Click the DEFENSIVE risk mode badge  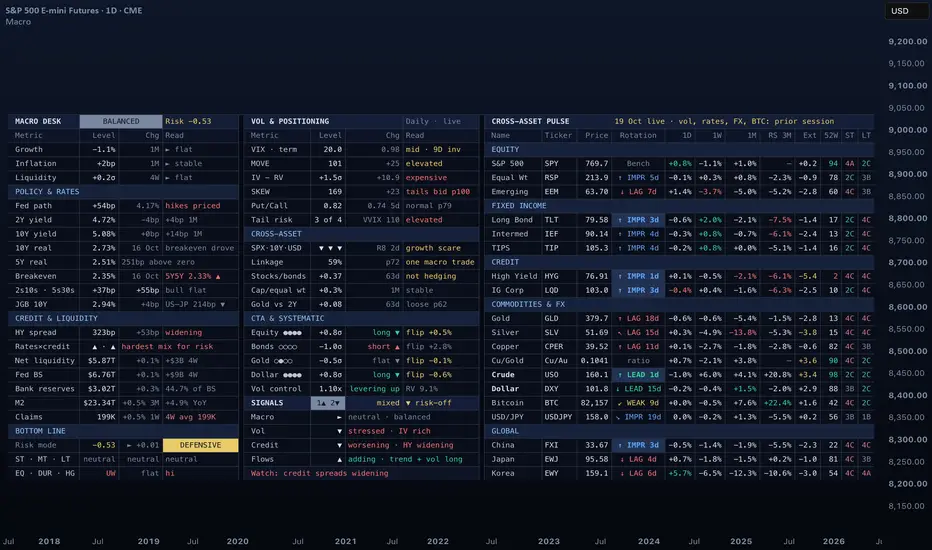pos(200,445)
